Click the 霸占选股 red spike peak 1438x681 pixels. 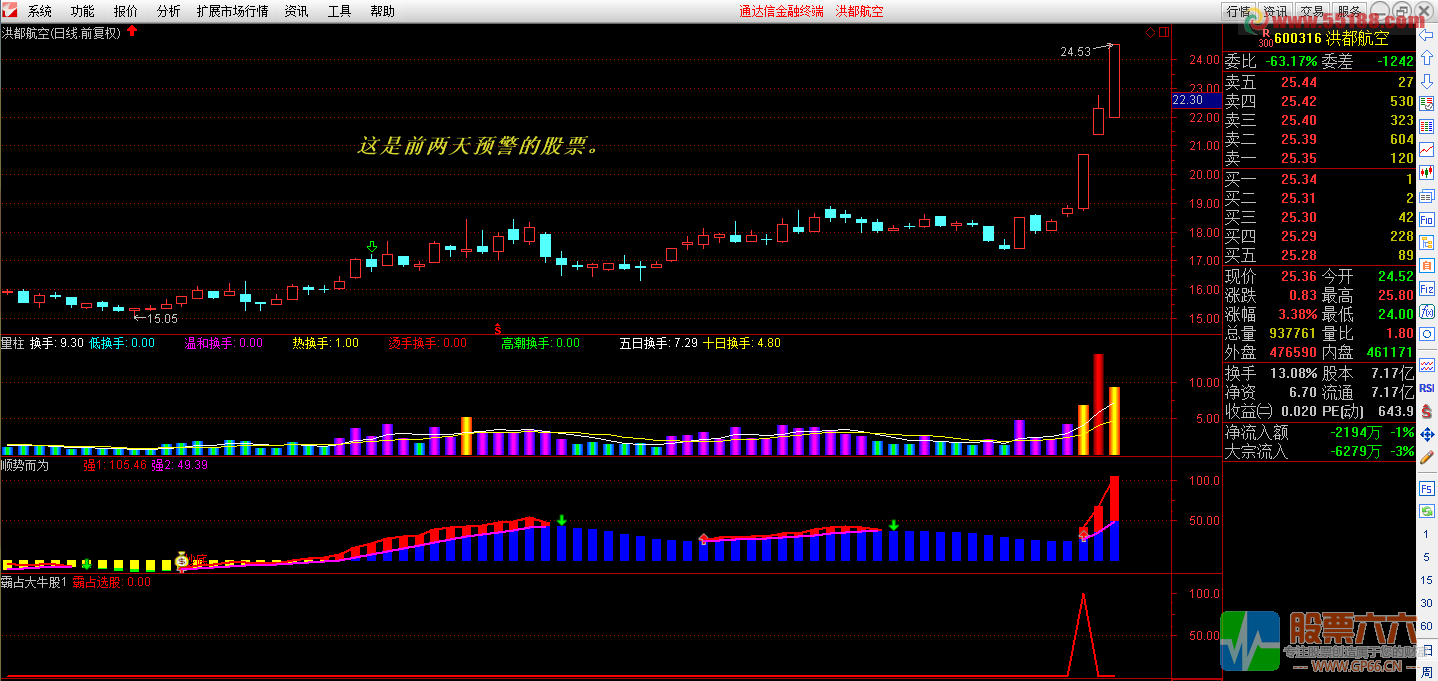pos(1082,596)
